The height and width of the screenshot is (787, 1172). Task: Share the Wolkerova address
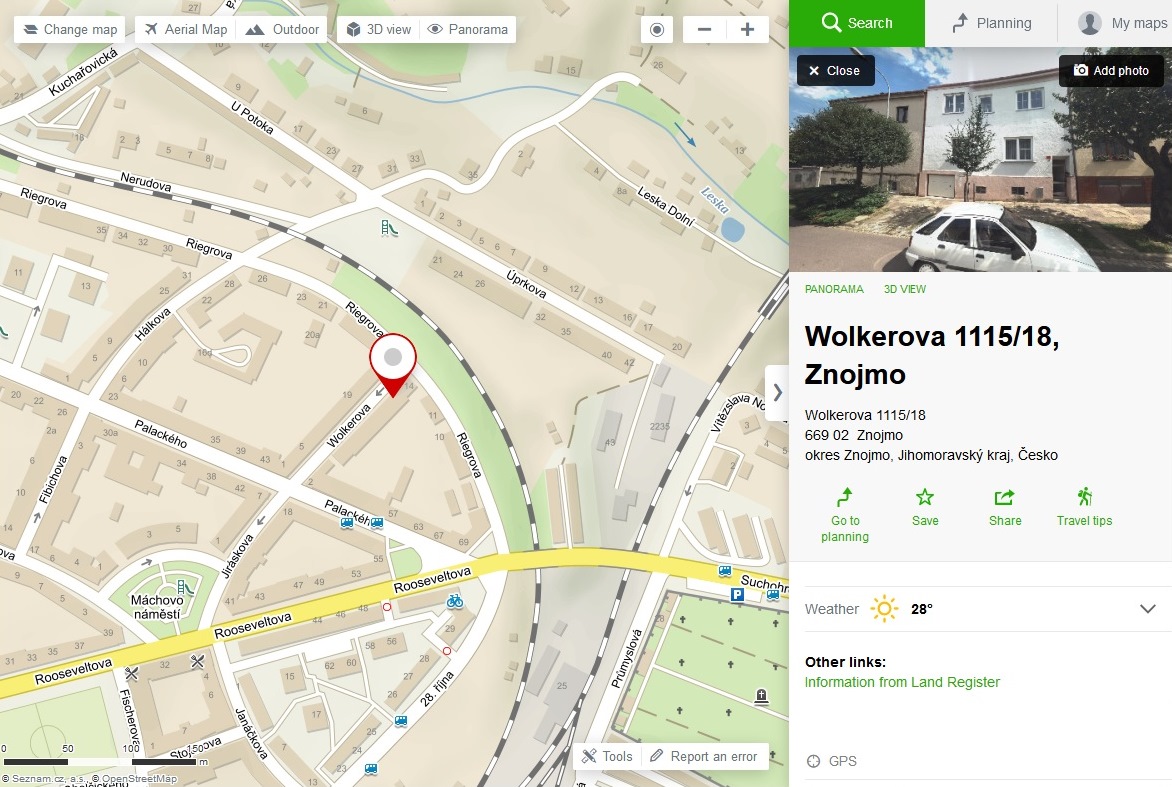point(1005,507)
